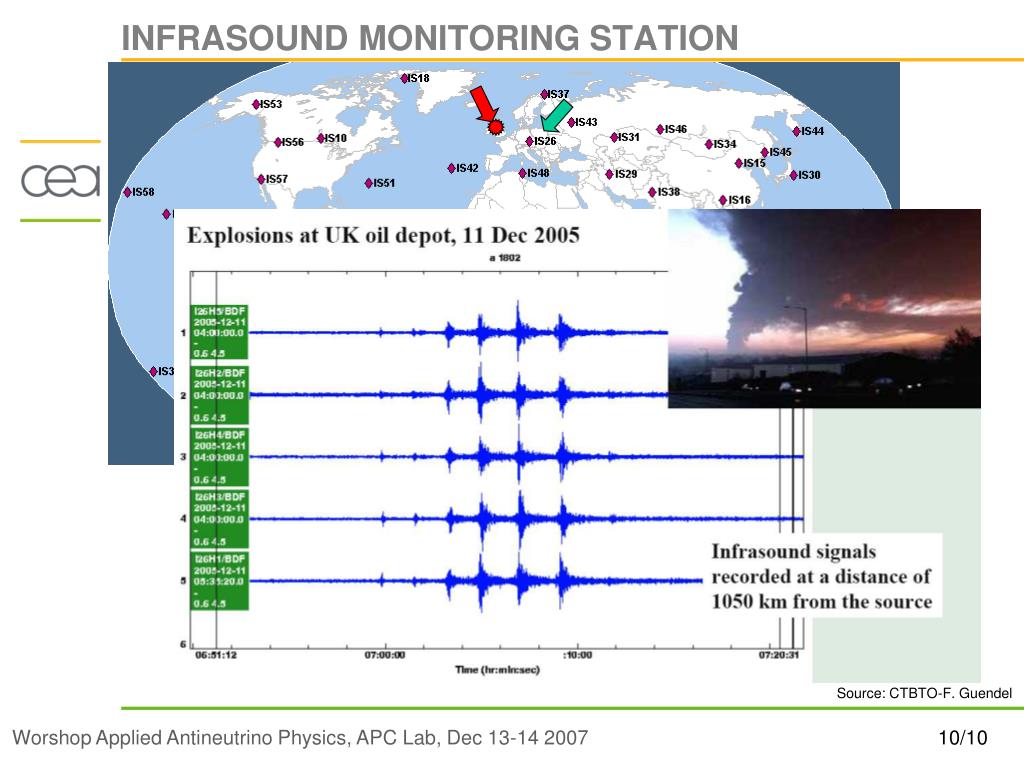Select the I26H4/BDF channel label
The height and width of the screenshot is (768, 1024).
point(219,457)
